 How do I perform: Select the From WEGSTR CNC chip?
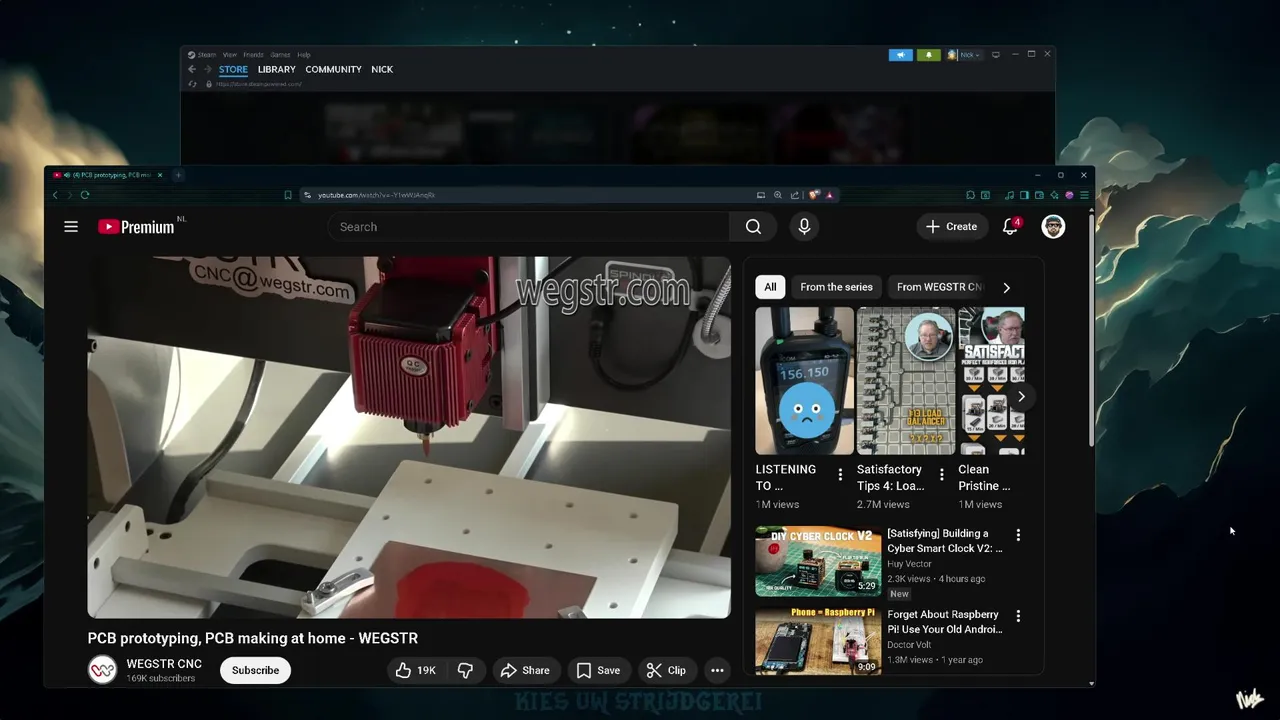[938, 287]
